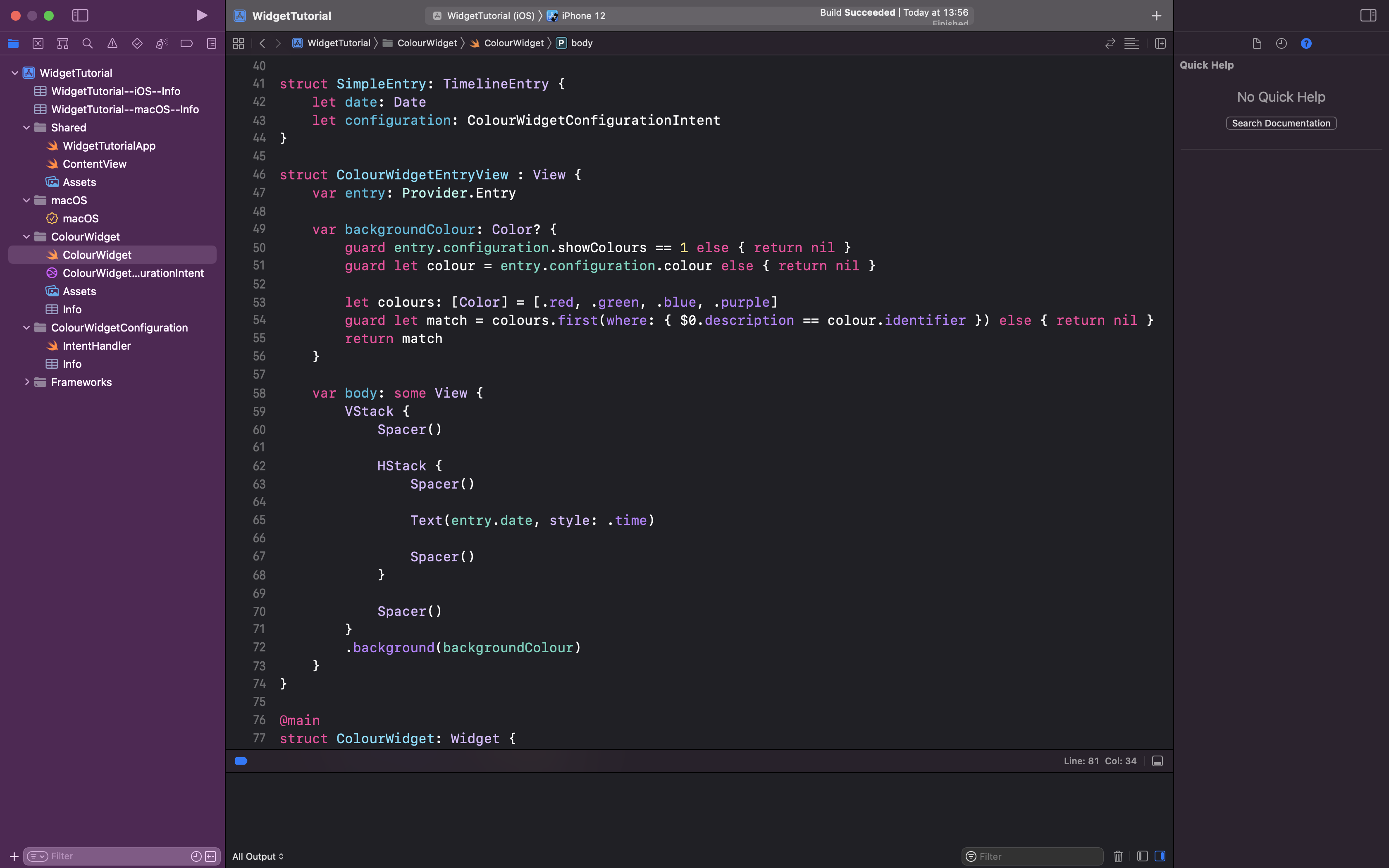Click the iPhone 12 simulator selector
Screen dimensions: 1389x868
point(582,15)
